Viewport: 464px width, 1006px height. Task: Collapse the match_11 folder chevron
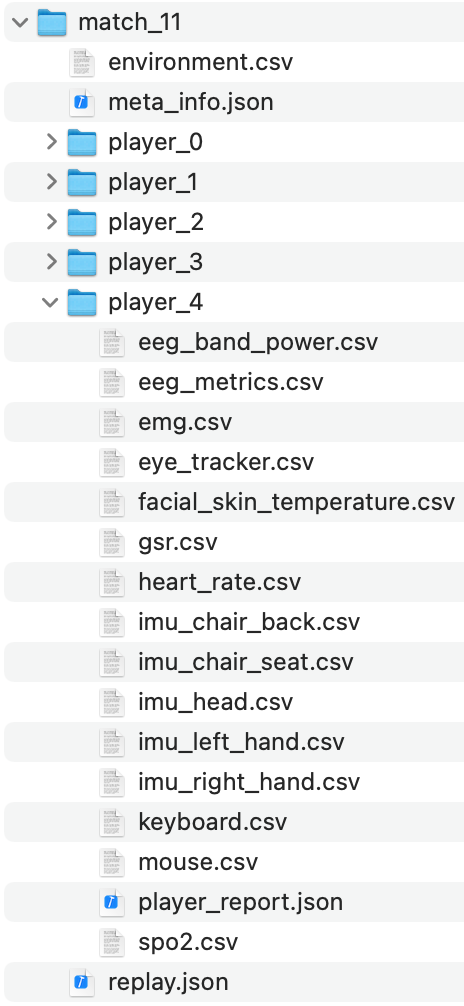[20, 22]
